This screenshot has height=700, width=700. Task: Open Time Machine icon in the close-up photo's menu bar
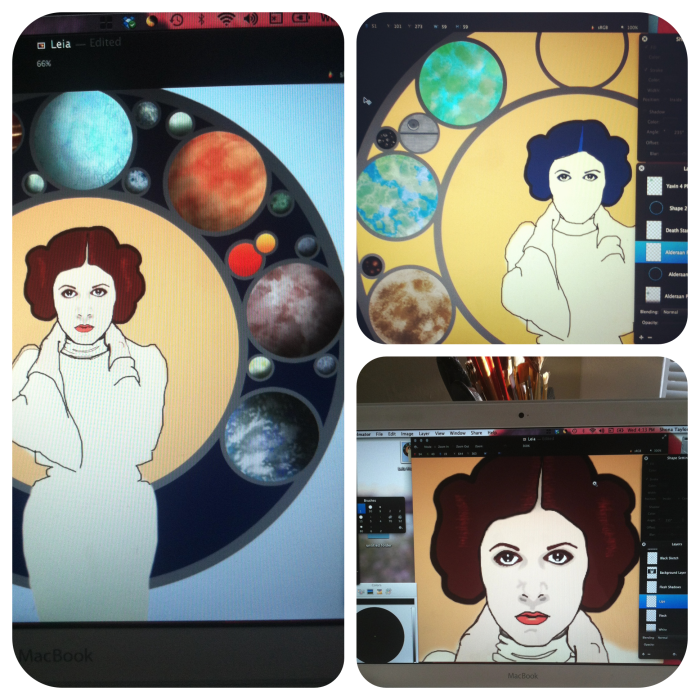pyautogui.click(x=176, y=20)
